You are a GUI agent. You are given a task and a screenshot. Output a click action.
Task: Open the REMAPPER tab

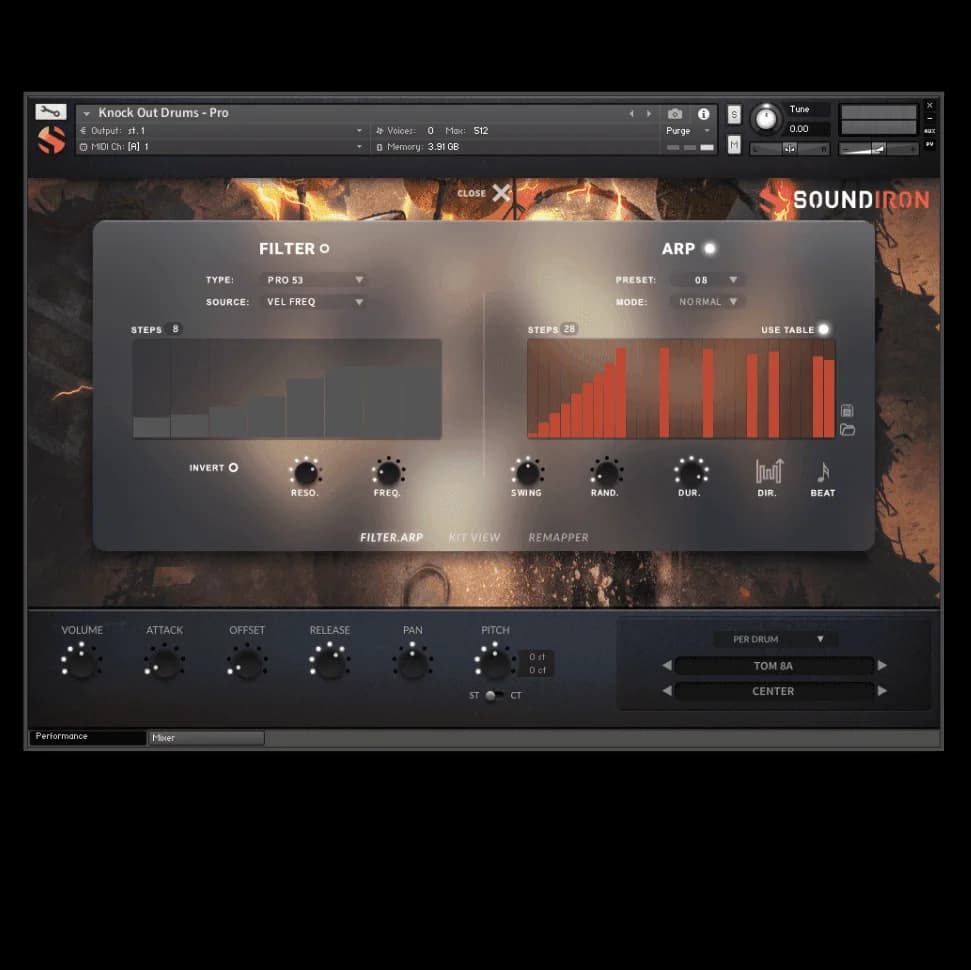point(558,537)
